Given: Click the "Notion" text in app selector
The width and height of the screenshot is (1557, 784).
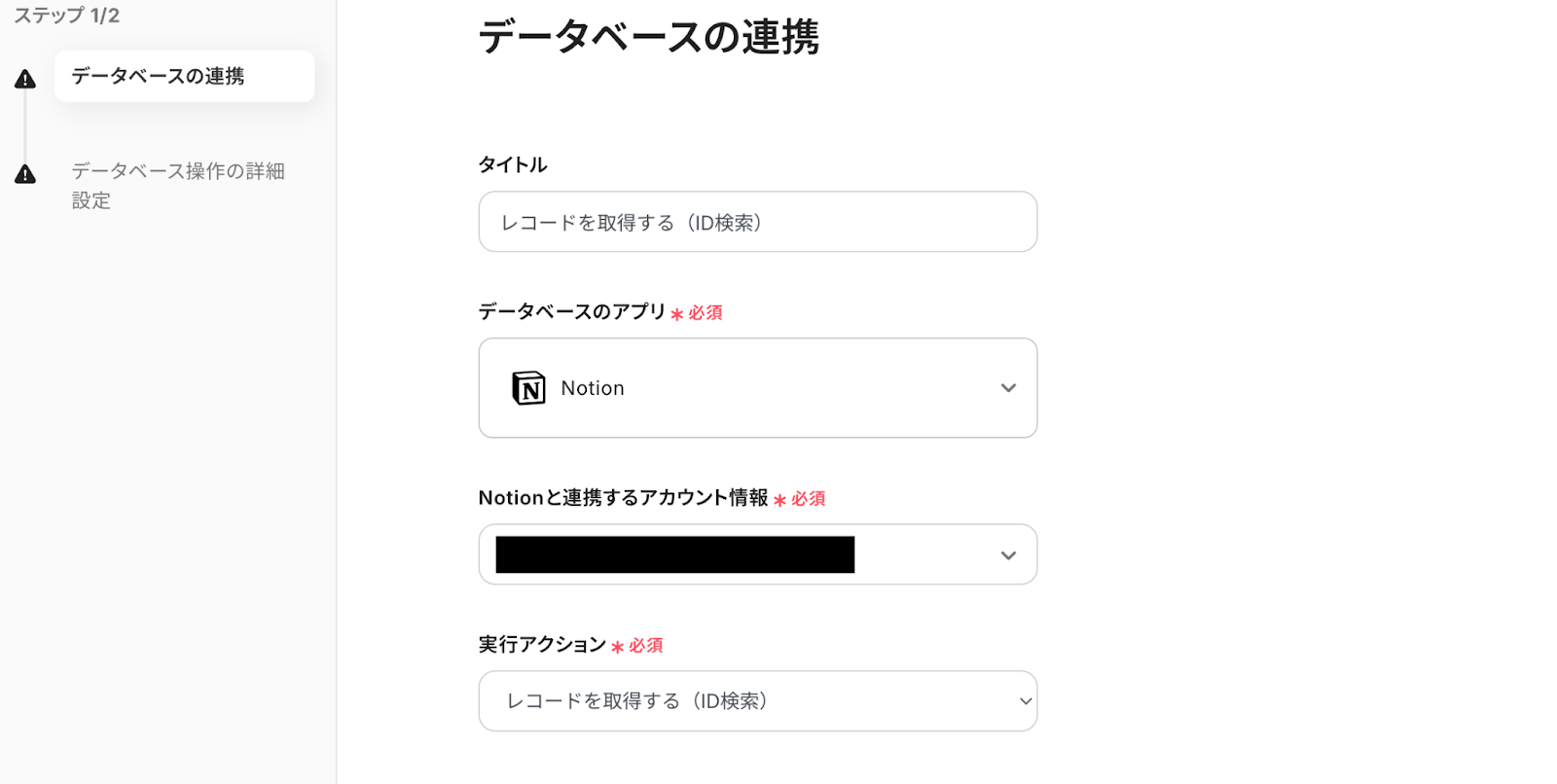Looking at the screenshot, I should tap(593, 388).
